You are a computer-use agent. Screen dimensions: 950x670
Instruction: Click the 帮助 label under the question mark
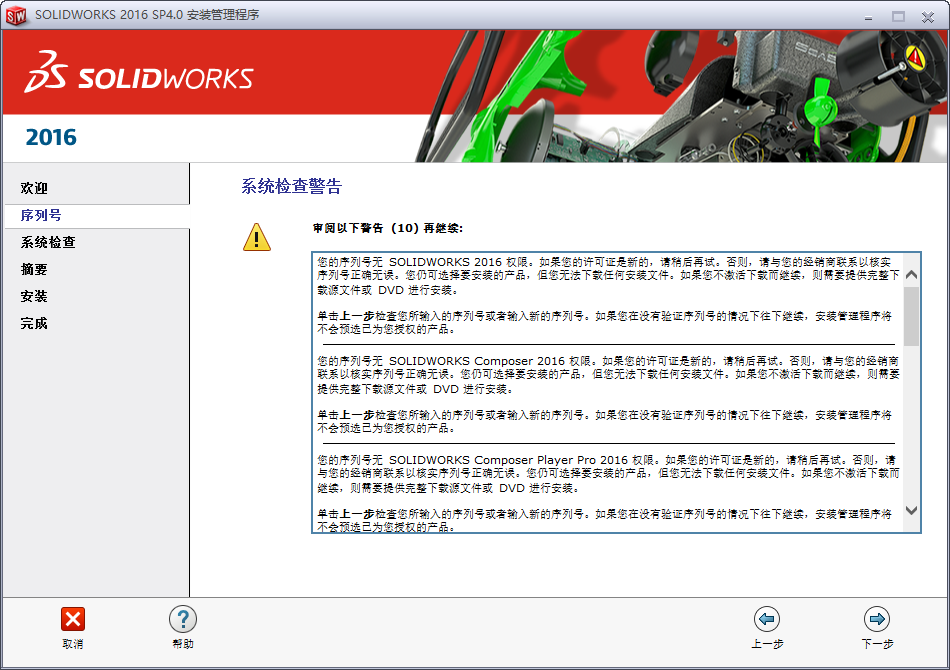tap(183, 644)
